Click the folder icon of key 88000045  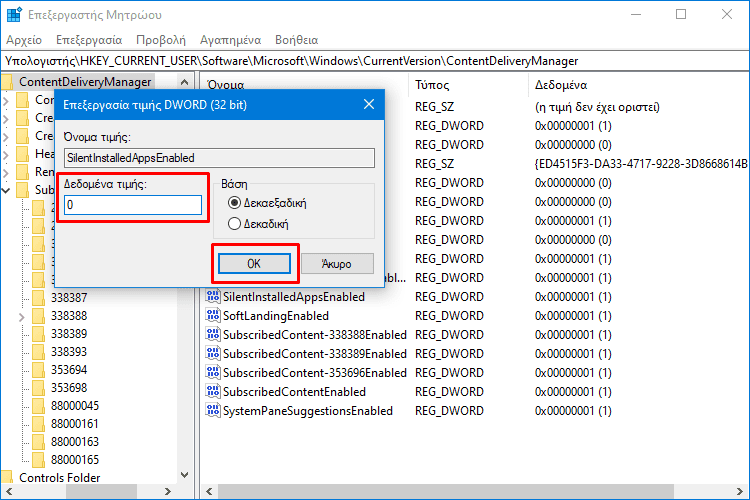pos(38,406)
